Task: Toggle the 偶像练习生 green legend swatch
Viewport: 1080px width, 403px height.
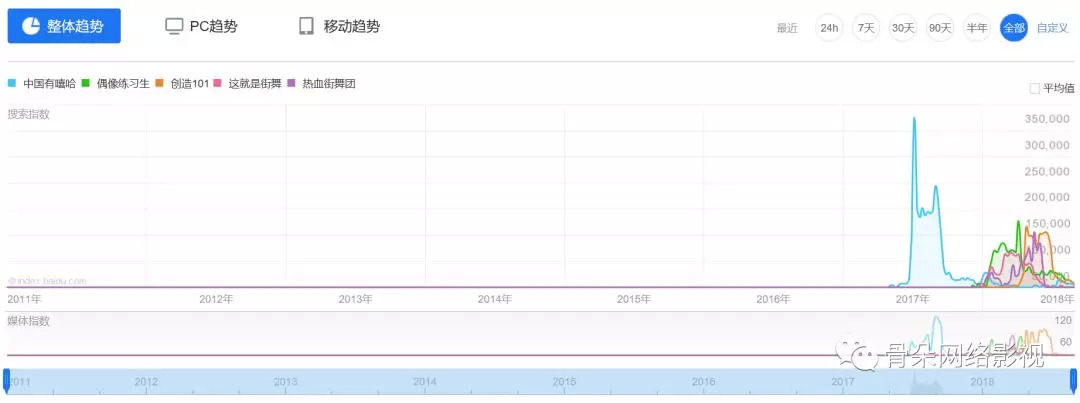Action: (86, 83)
